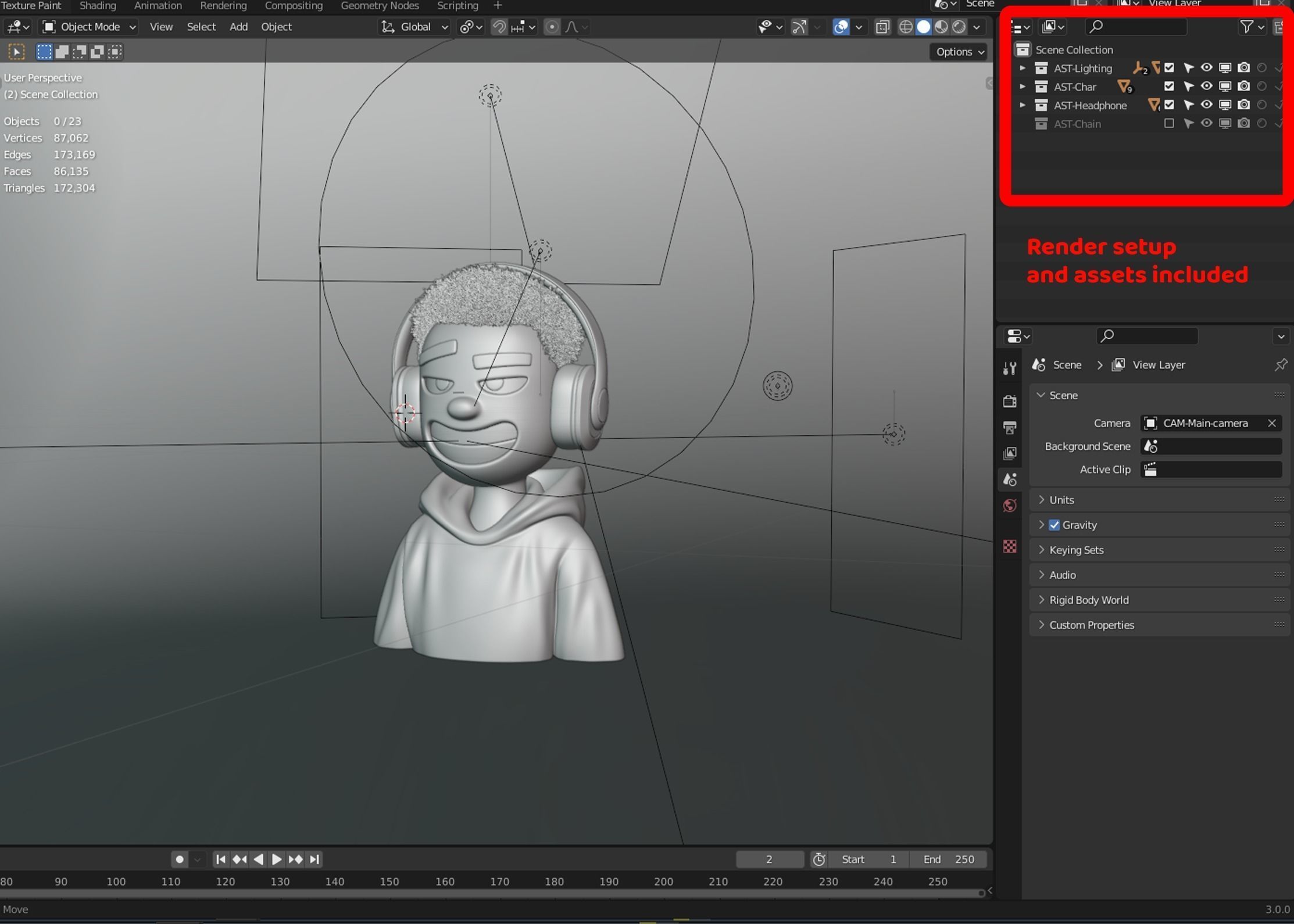Open the Object Mode dropdown
The width and height of the screenshot is (1294, 924).
(x=90, y=27)
